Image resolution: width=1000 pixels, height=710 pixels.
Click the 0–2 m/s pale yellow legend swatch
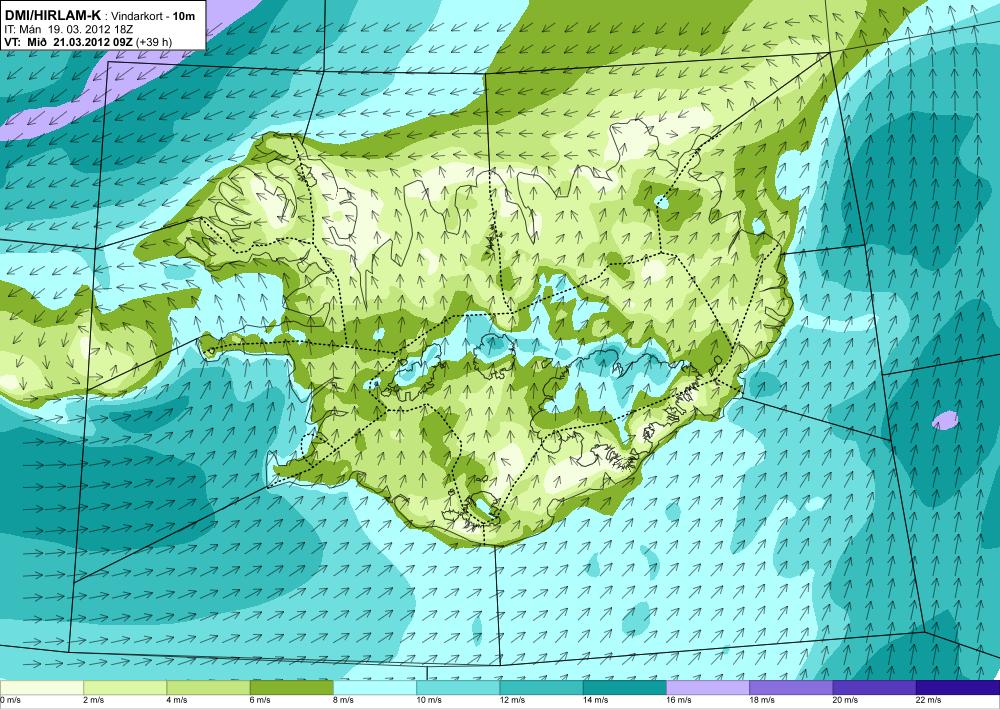pos(41,688)
